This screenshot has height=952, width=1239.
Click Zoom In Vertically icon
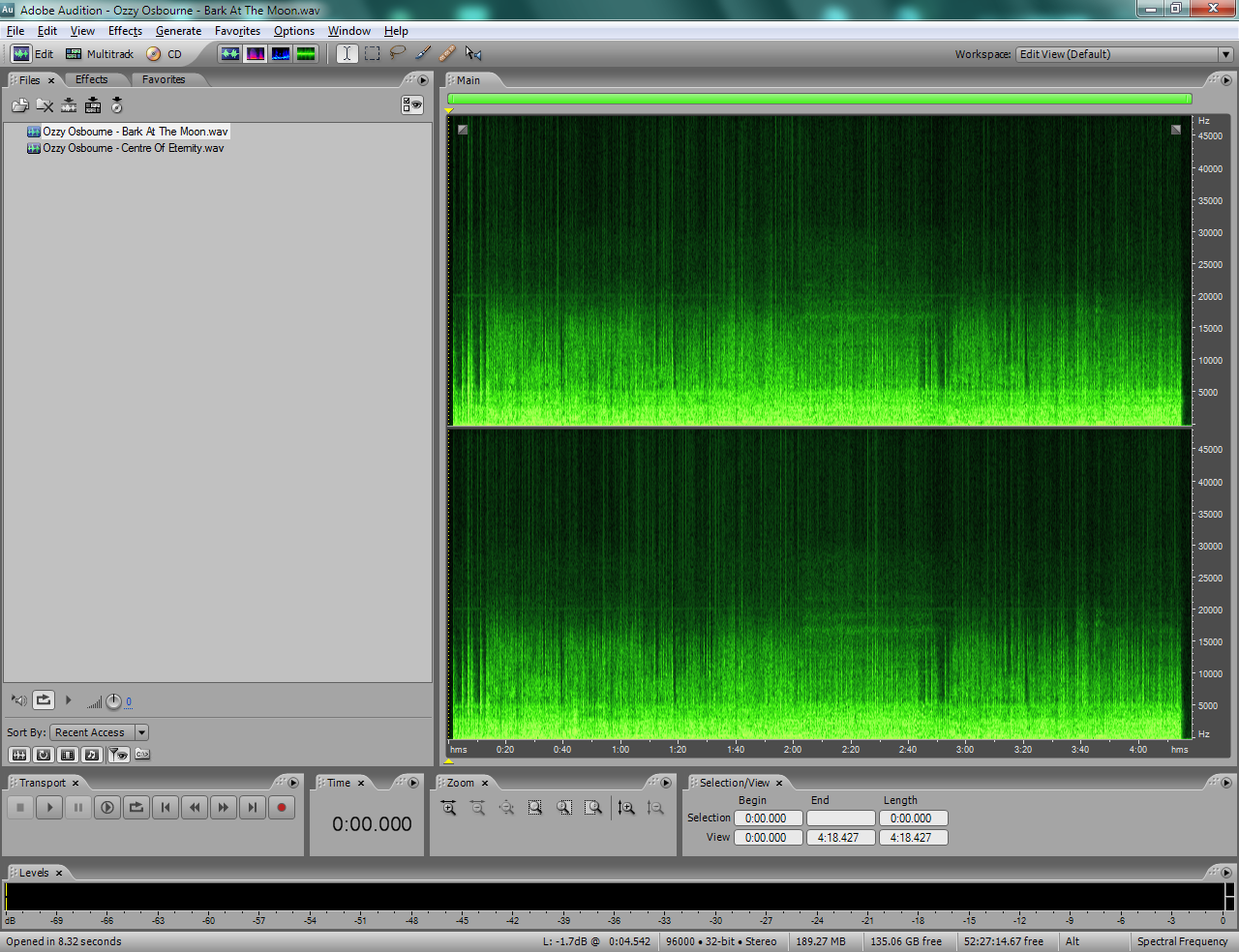coord(627,808)
